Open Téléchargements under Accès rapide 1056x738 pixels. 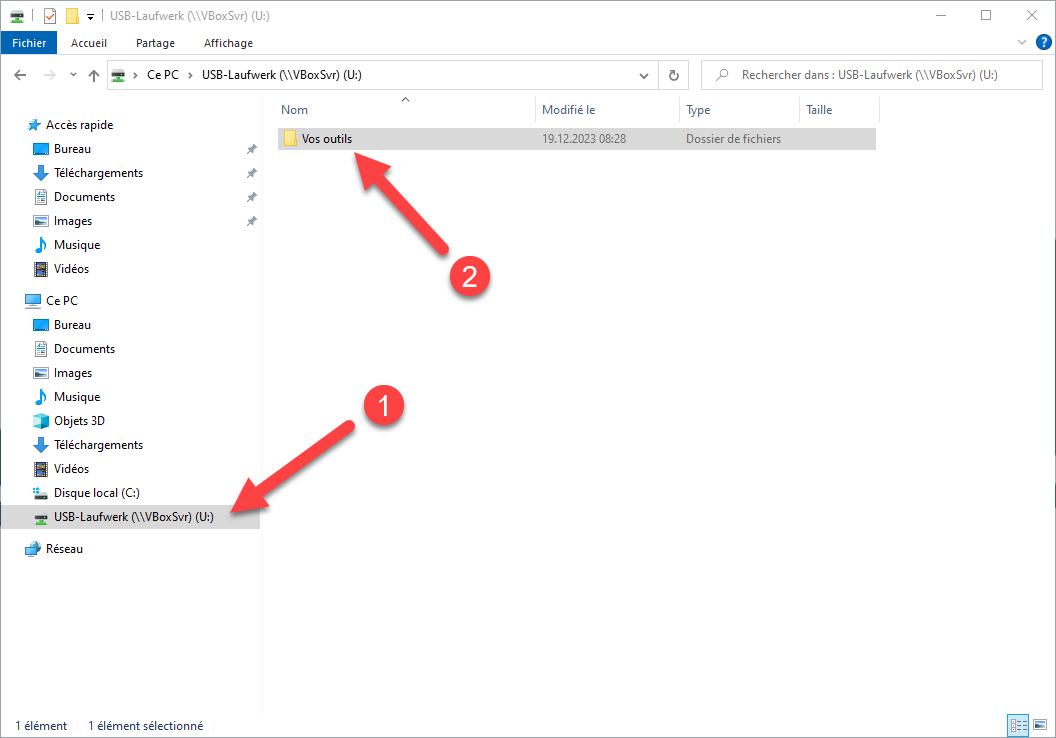click(98, 173)
